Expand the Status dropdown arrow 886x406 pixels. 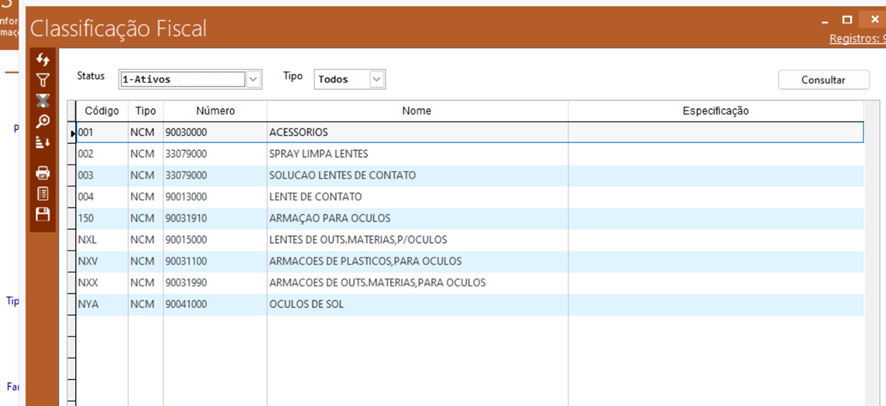coord(253,79)
